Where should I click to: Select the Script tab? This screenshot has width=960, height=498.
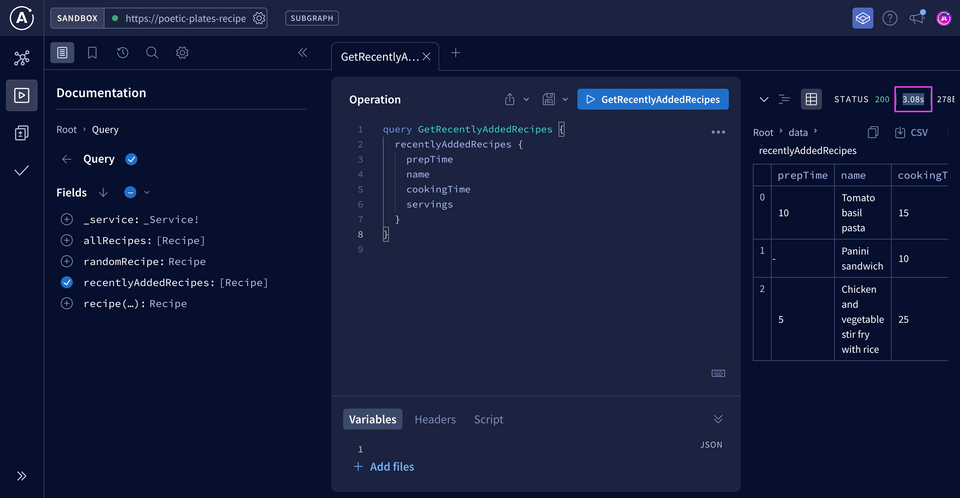(489, 419)
